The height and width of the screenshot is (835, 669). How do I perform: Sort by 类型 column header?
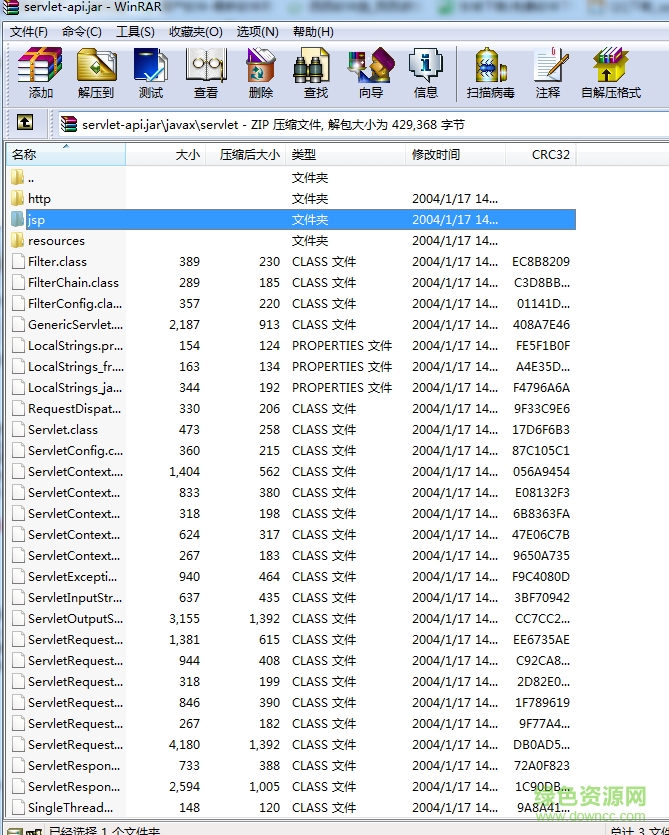click(345, 154)
